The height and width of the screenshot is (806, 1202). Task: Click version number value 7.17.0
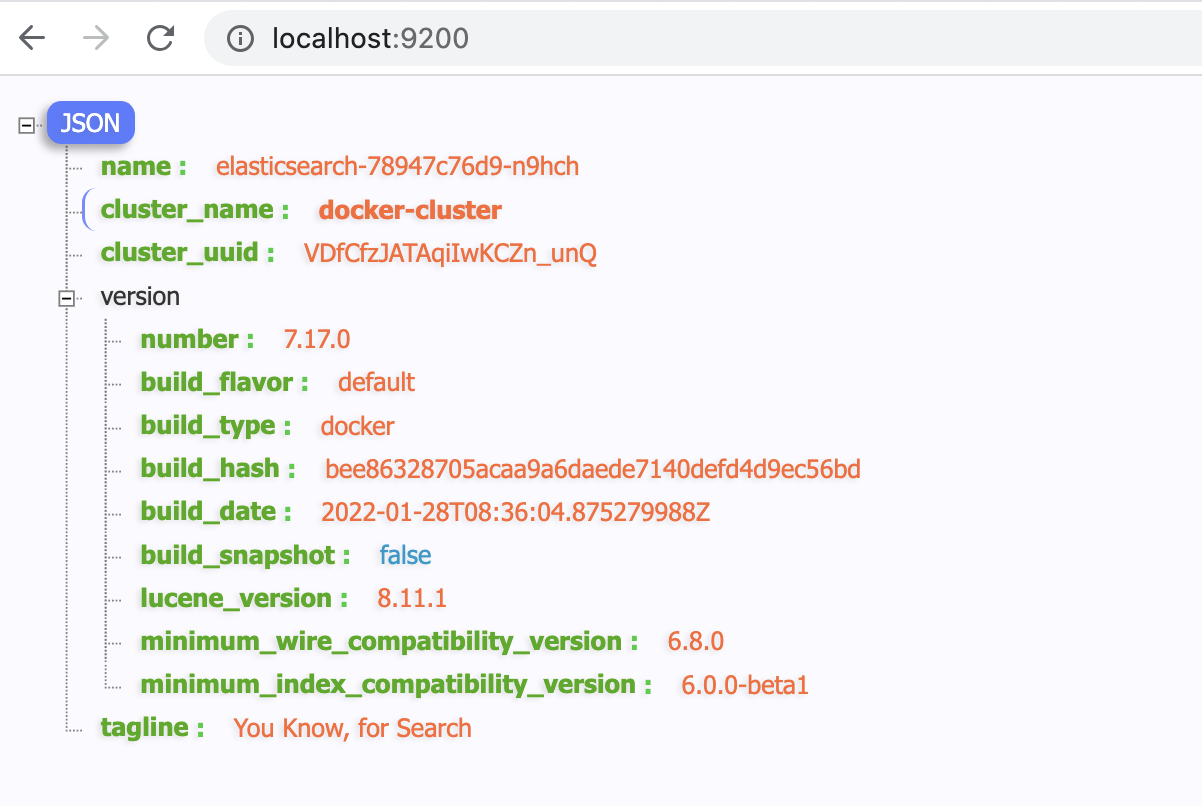317,340
